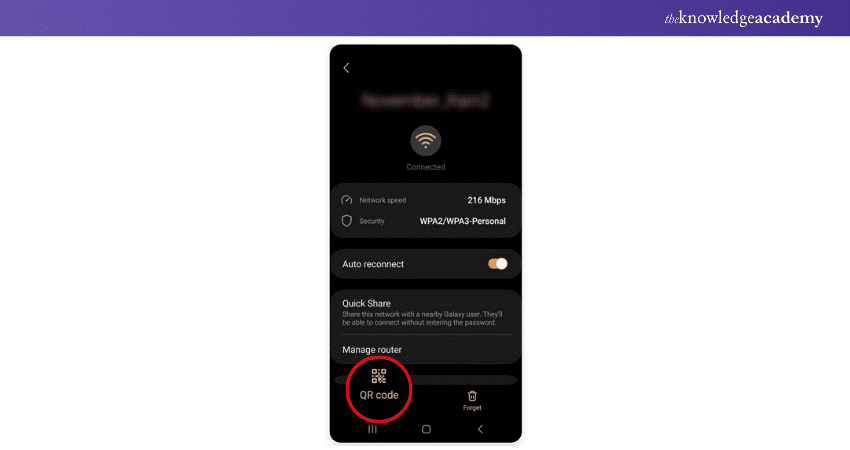
Task: Tap the navigation bar back chevron
Action: (x=480, y=429)
